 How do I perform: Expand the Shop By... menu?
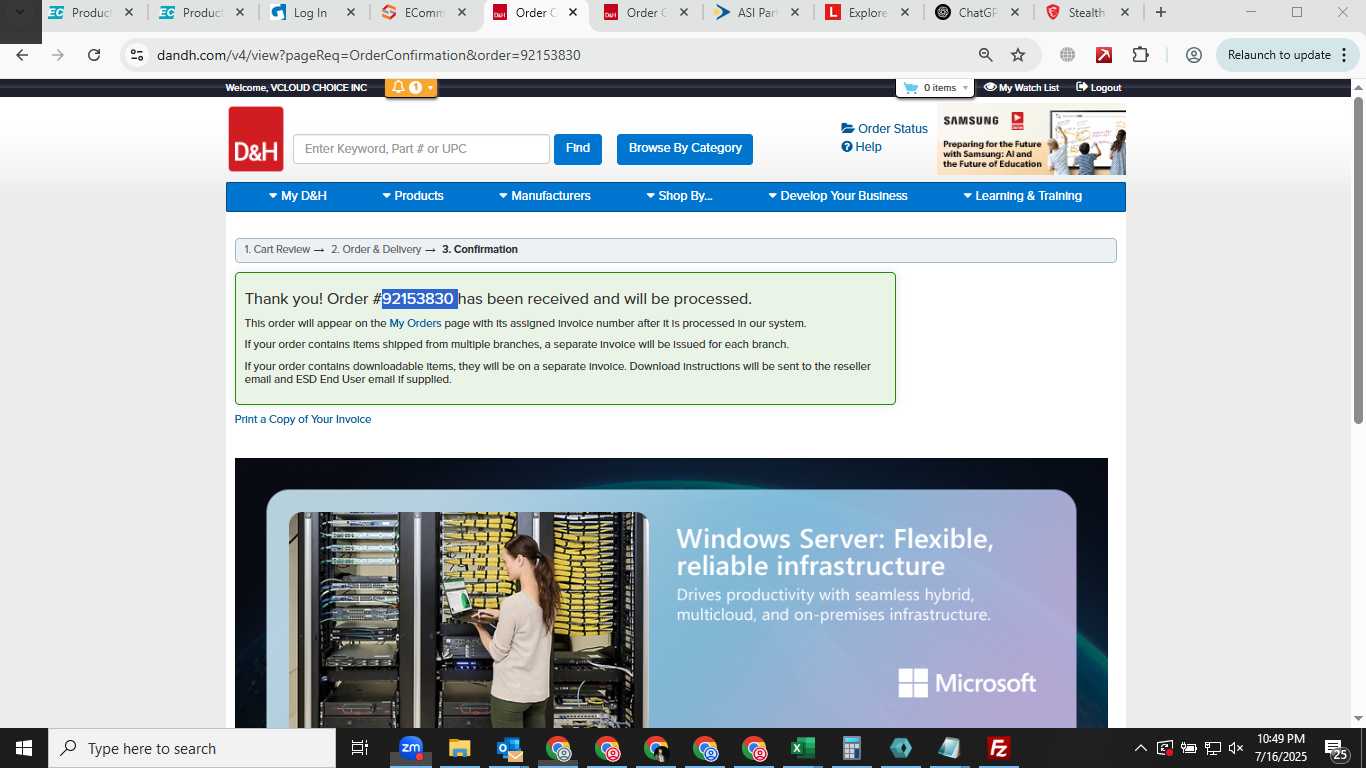coord(679,196)
